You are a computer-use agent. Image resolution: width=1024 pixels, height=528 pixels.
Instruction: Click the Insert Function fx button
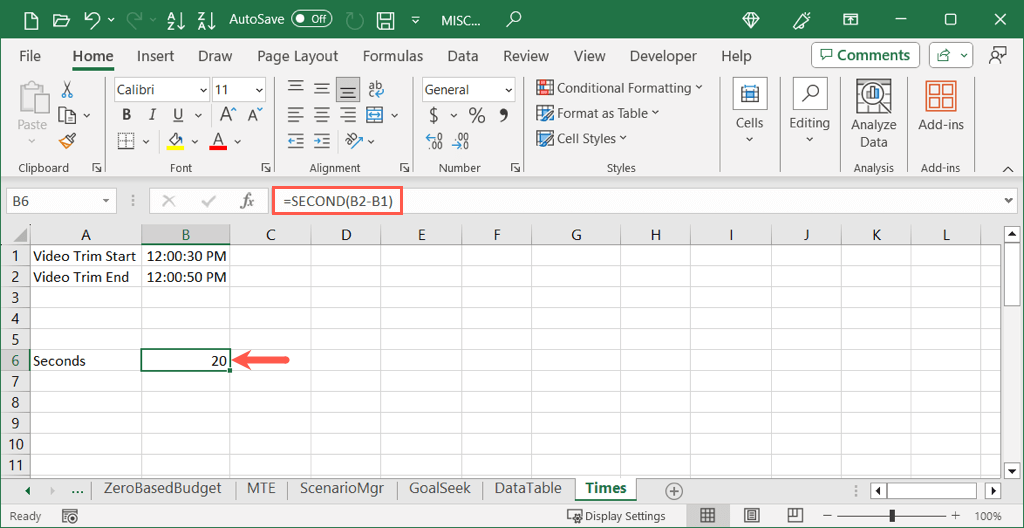pyautogui.click(x=248, y=201)
